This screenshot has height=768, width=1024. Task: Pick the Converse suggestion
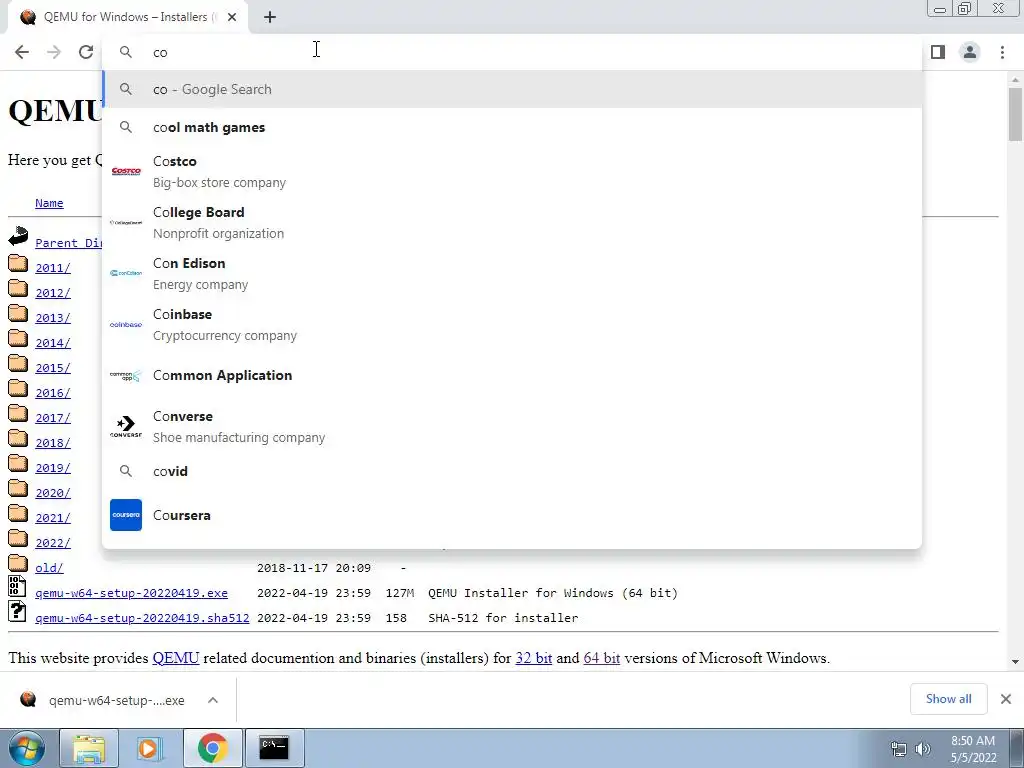(512, 426)
